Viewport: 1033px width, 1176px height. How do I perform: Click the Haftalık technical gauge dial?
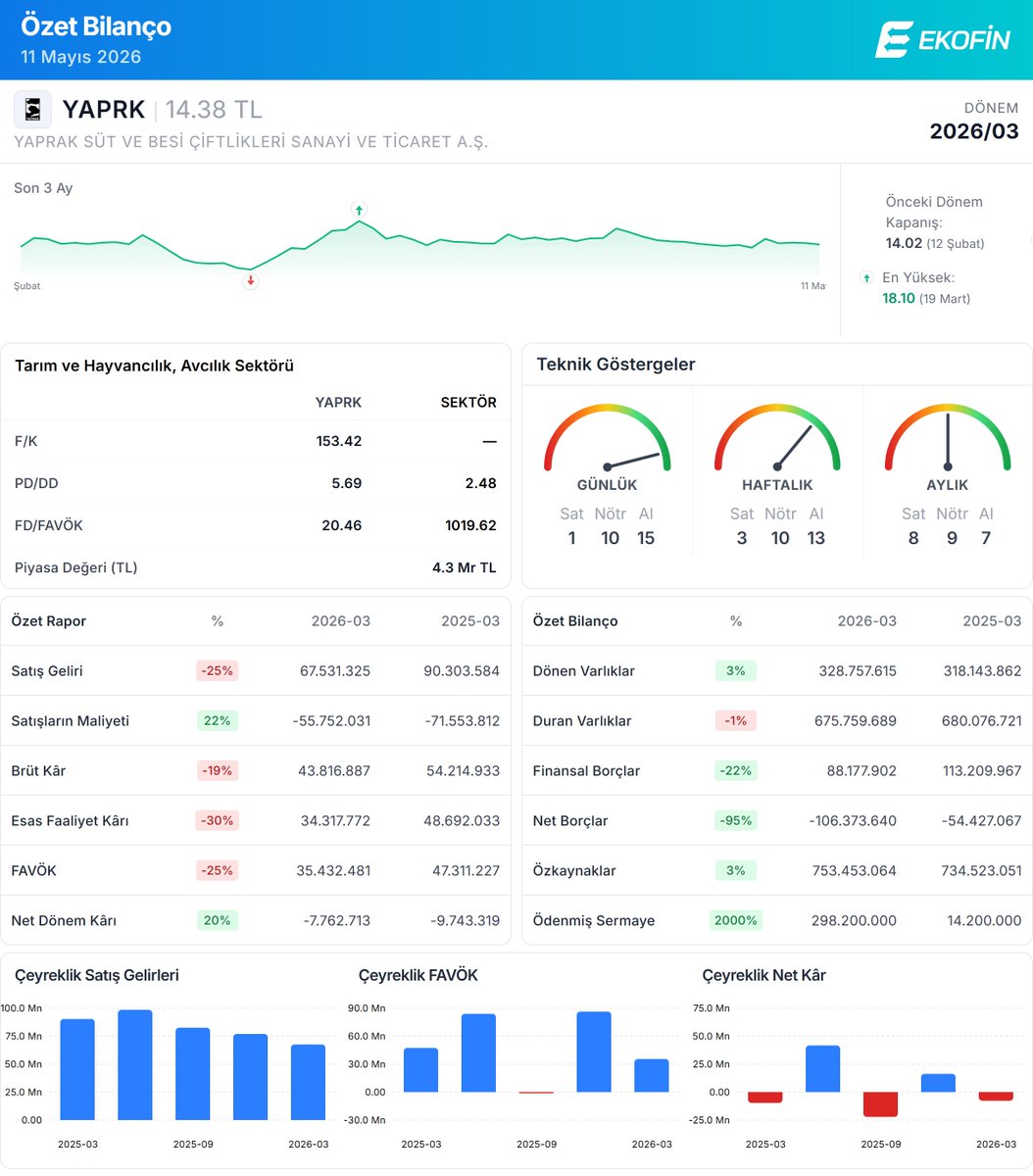point(777,438)
